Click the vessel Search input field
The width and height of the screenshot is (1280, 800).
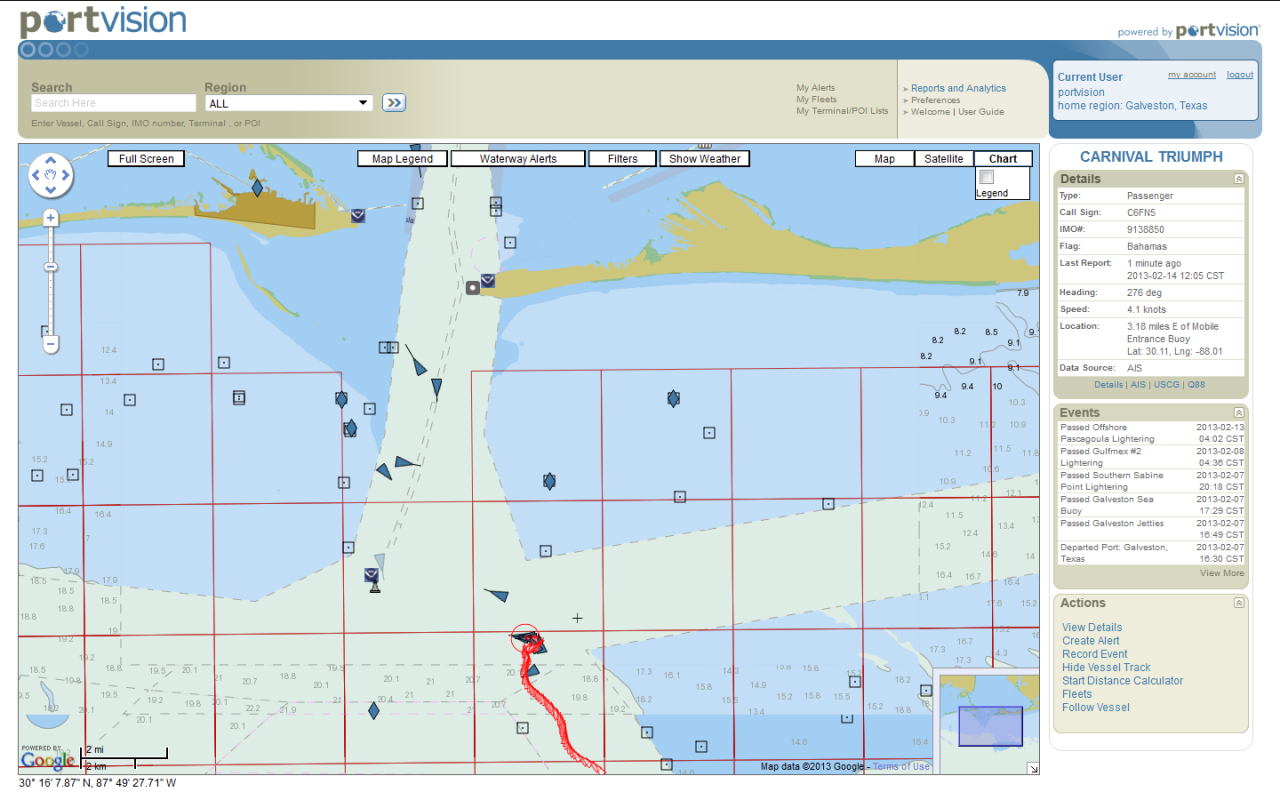114,103
